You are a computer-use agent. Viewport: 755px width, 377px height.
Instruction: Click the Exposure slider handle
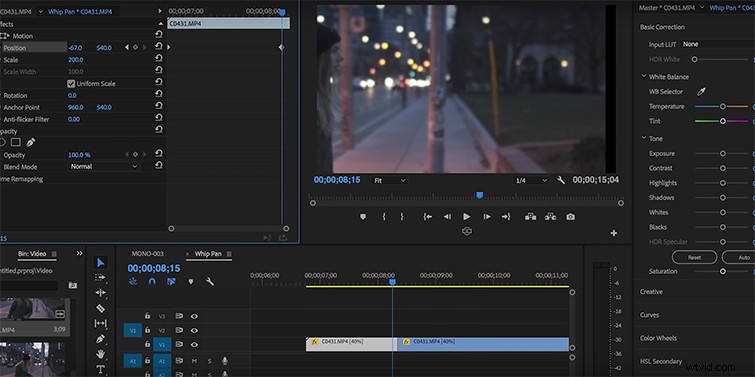[723, 154]
